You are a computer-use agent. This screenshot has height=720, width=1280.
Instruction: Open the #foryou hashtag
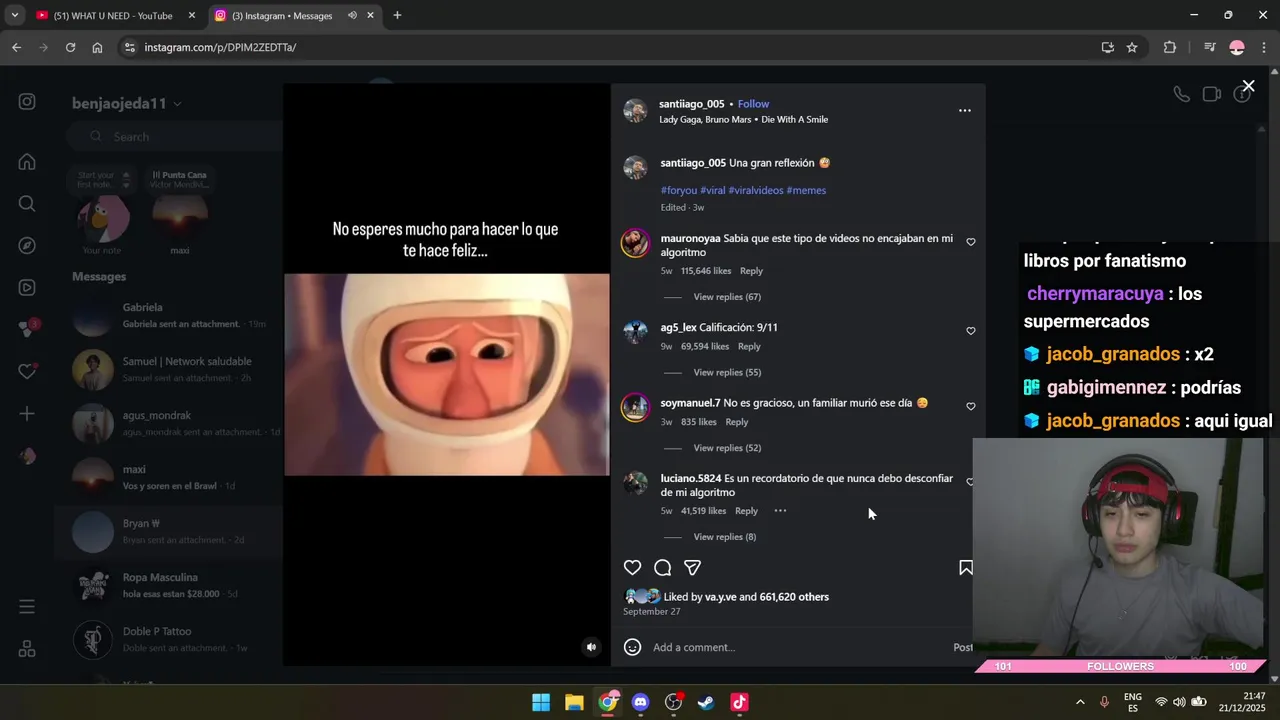[678, 190]
